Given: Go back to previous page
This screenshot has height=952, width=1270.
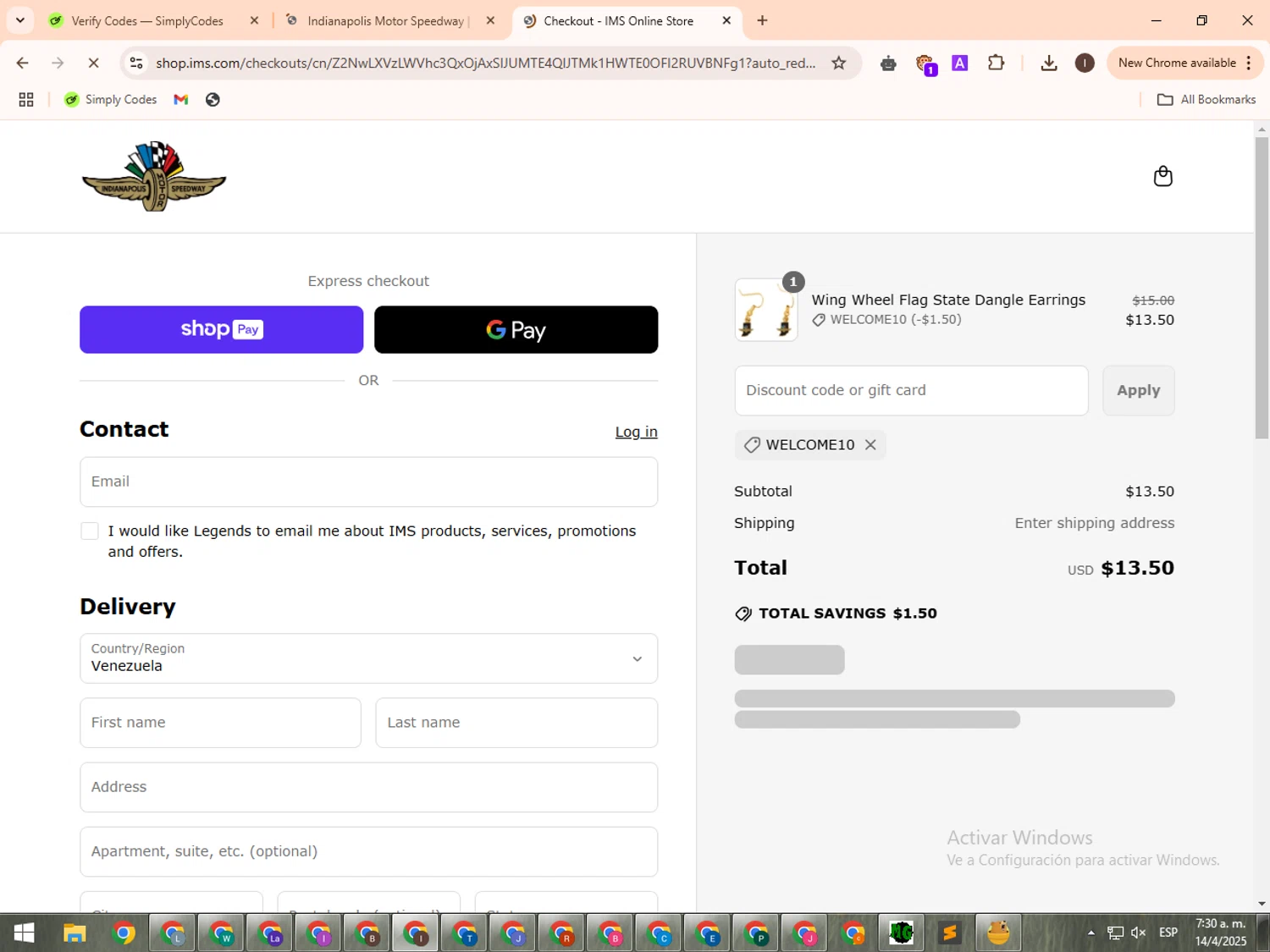Looking at the screenshot, I should pyautogui.click(x=23, y=63).
